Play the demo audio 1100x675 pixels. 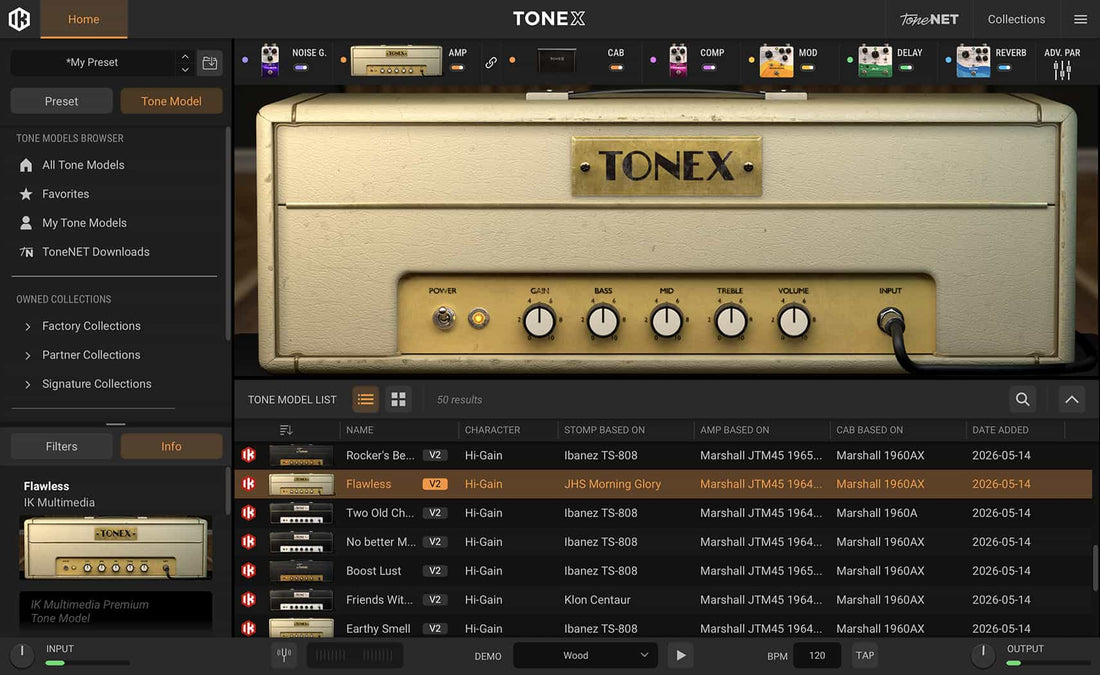(680, 655)
